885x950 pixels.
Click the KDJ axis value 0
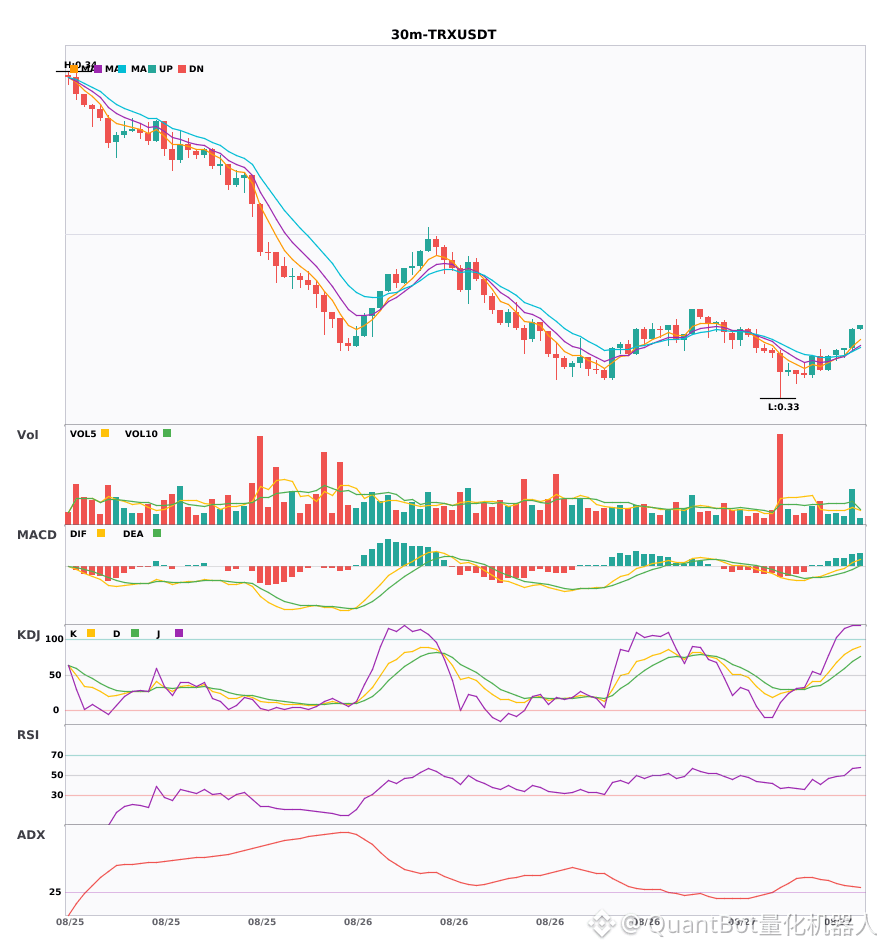pyautogui.click(x=56, y=710)
